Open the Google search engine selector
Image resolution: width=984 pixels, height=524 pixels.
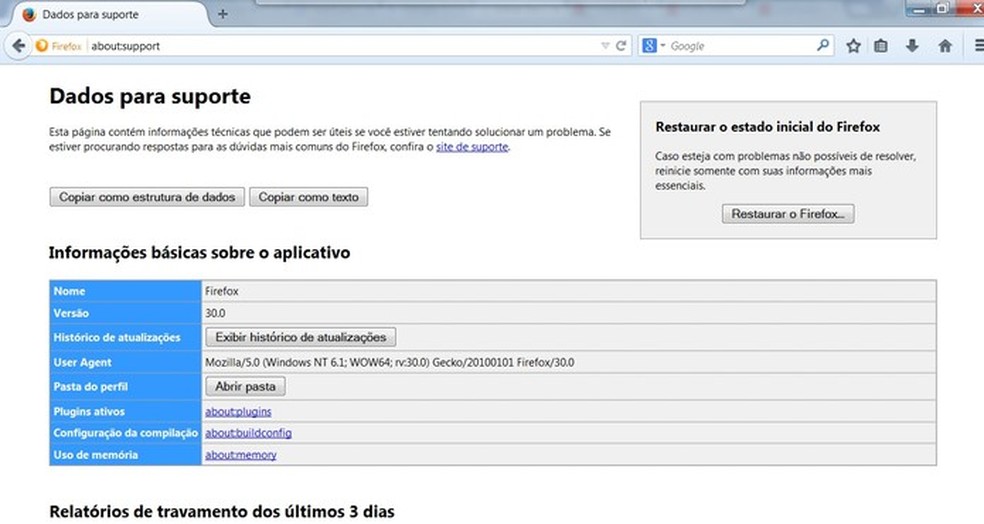653,46
